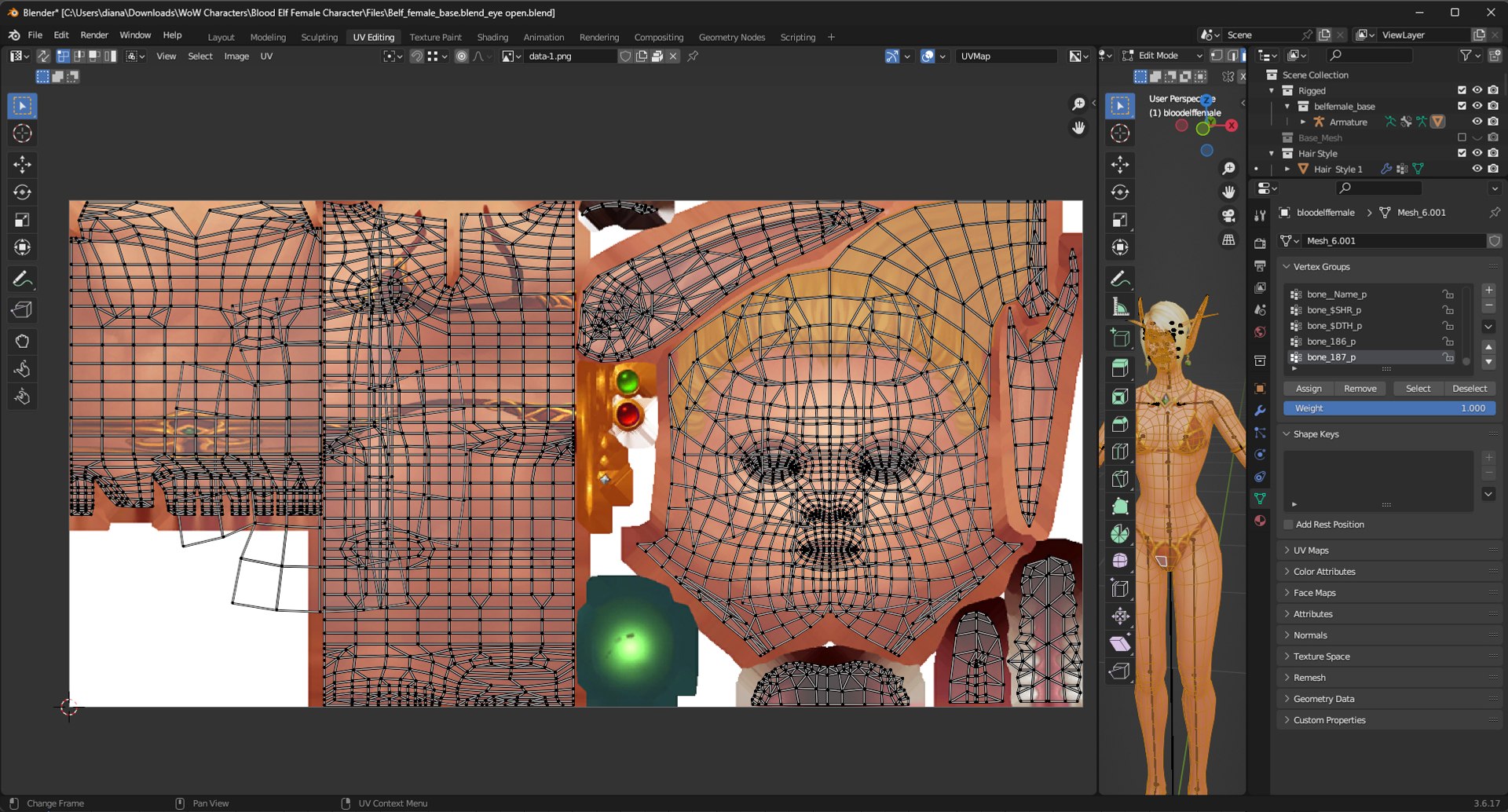Switch to the Shading workspace tab
The image size is (1508, 812).
pos(492,37)
